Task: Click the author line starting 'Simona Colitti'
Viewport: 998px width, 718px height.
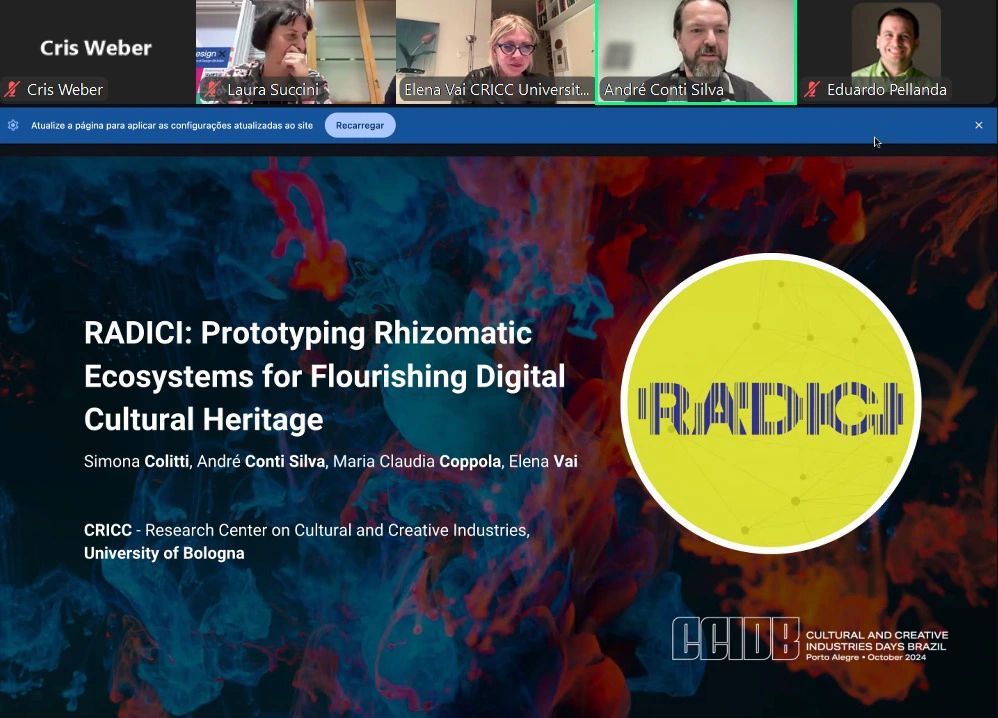Action: pyautogui.click(x=331, y=461)
